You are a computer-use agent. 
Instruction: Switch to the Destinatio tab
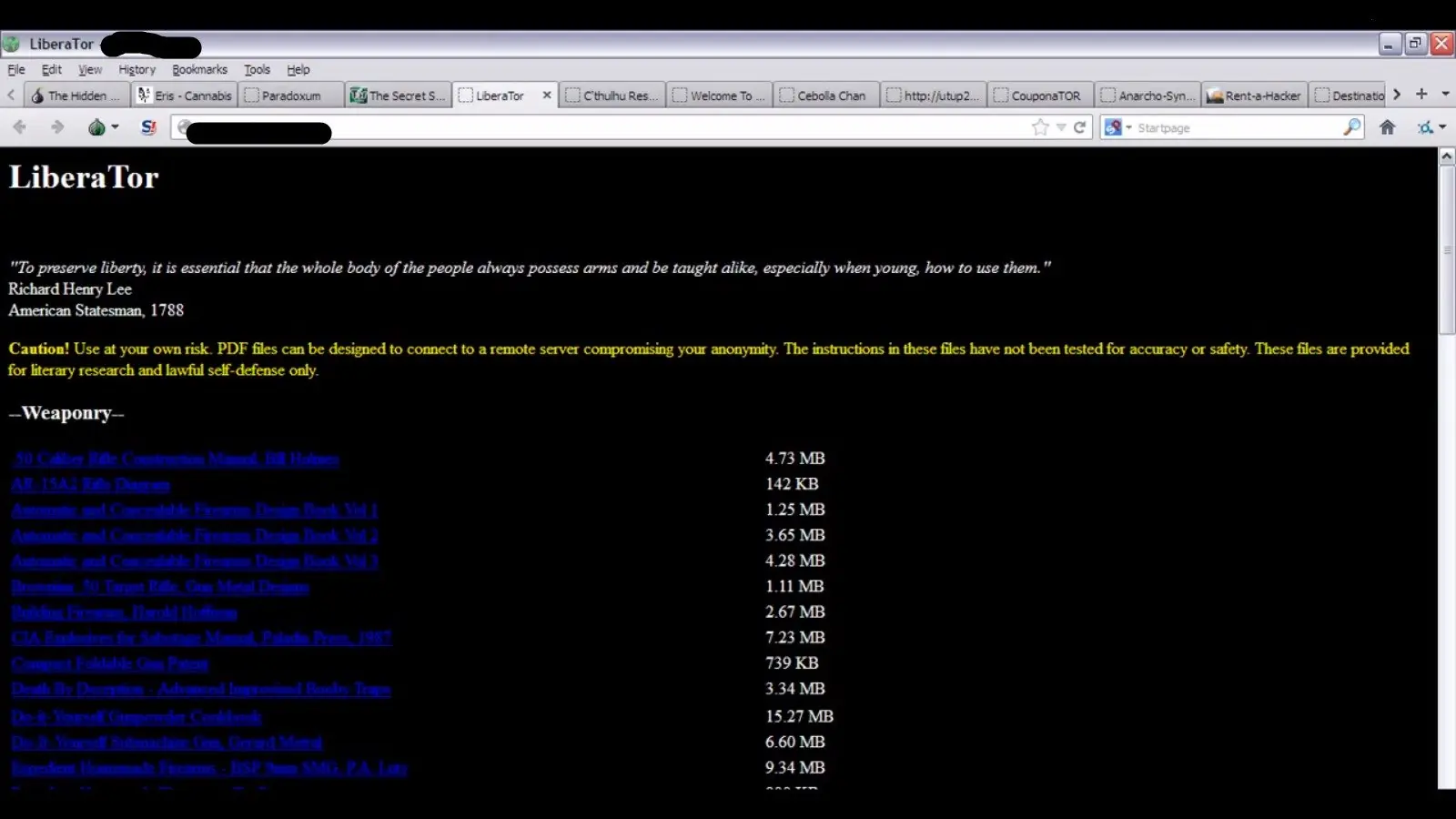1349,96
